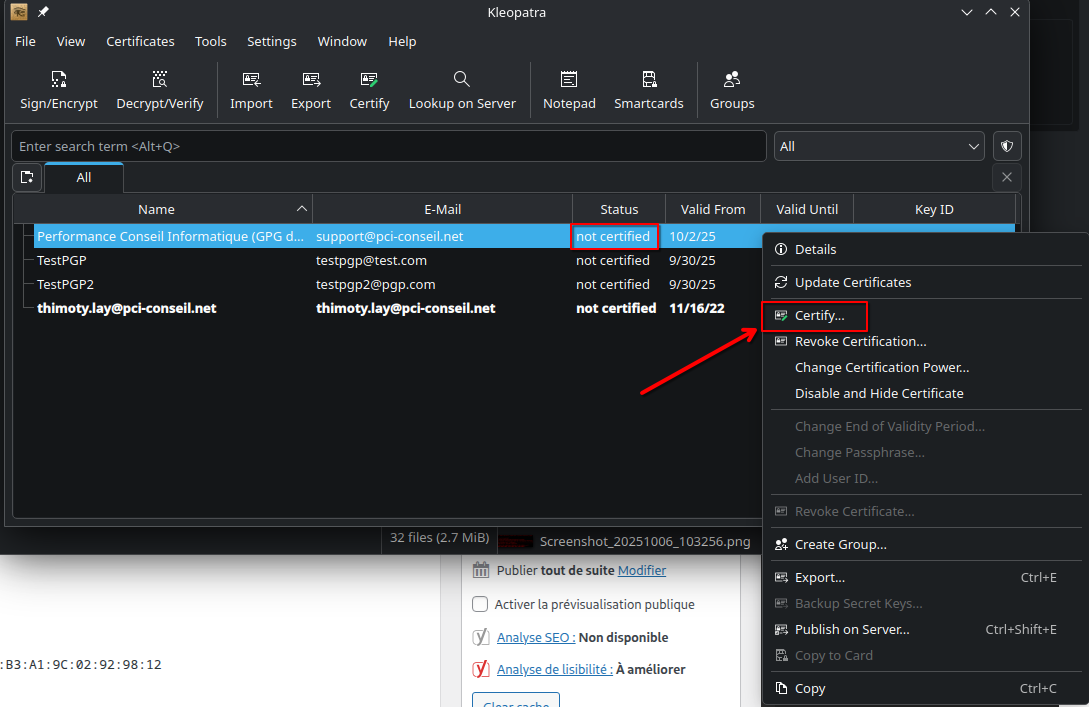Click the 'Modifier' link
This screenshot has height=707, width=1089.
[642, 570]
